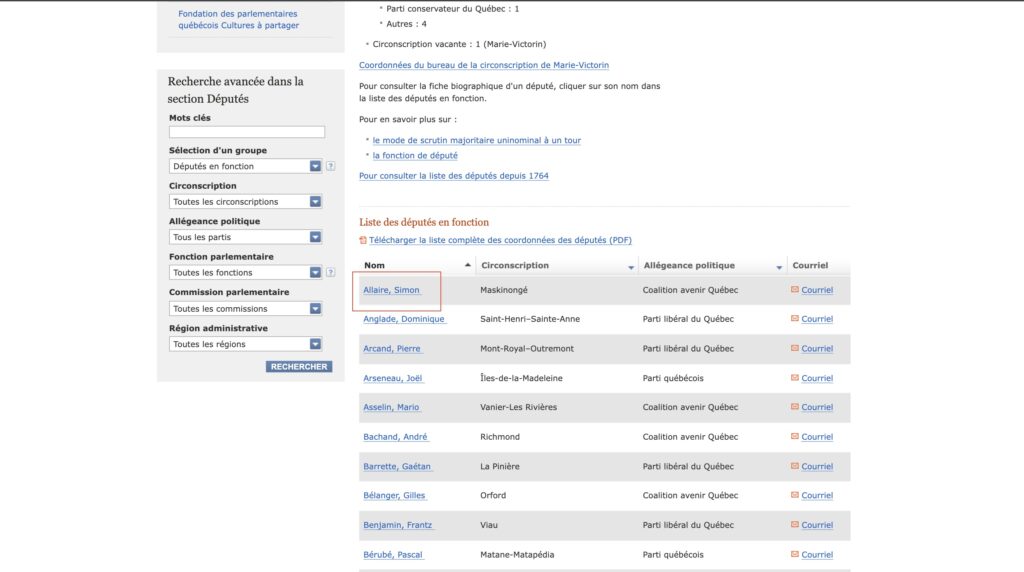This screenshot has width=1024, height=572.
Task: Click the sort arrow in Allégeance politique header
Action: [779, 267]
